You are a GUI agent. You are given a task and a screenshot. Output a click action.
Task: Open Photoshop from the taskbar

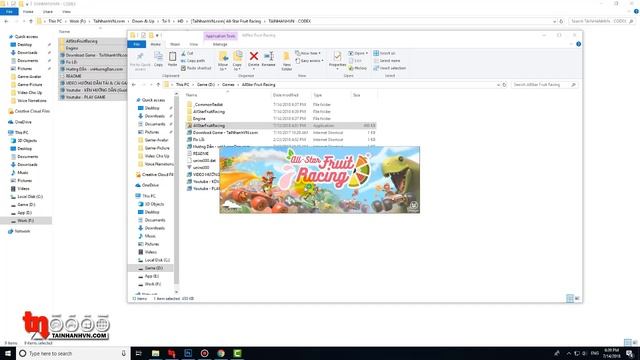point(188,353)
